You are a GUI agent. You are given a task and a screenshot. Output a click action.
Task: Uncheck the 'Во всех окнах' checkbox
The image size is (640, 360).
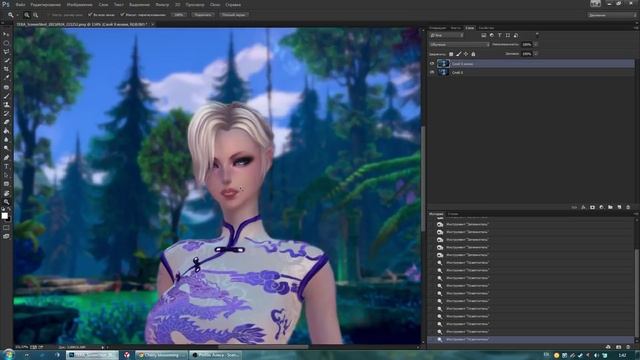(x=90, y=14)
